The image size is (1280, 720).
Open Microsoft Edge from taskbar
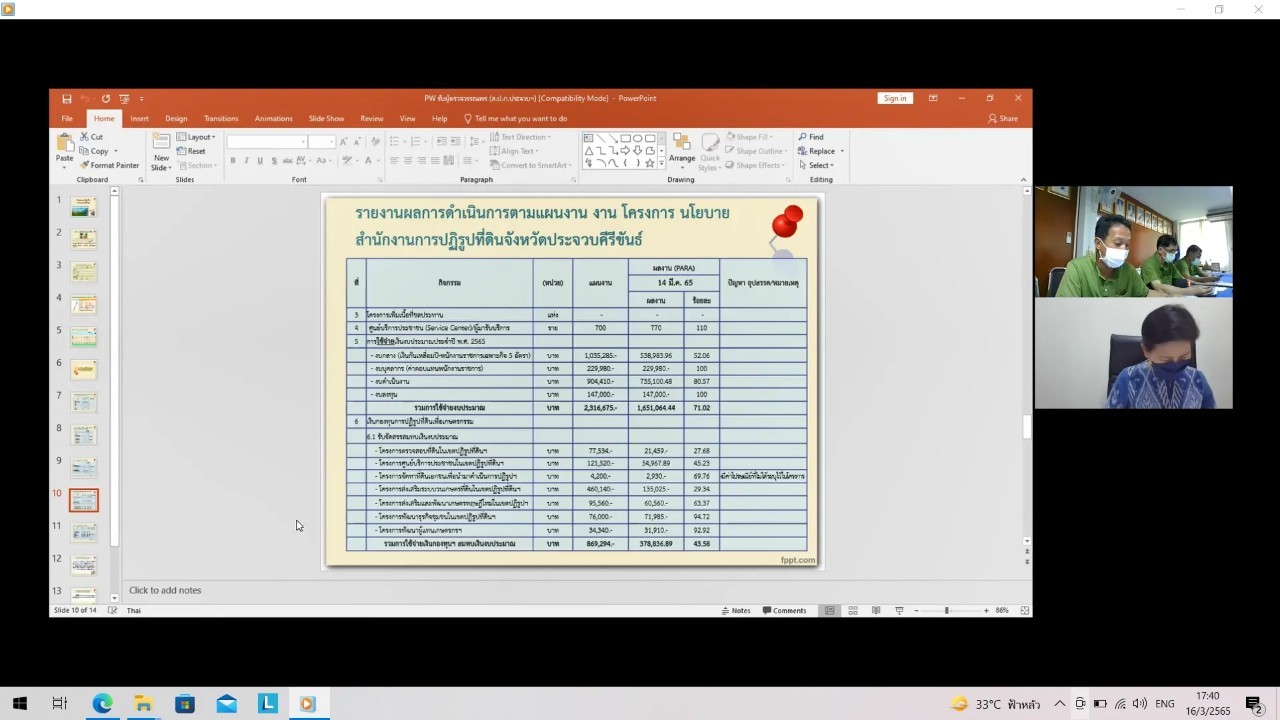(x=102, y=704)
